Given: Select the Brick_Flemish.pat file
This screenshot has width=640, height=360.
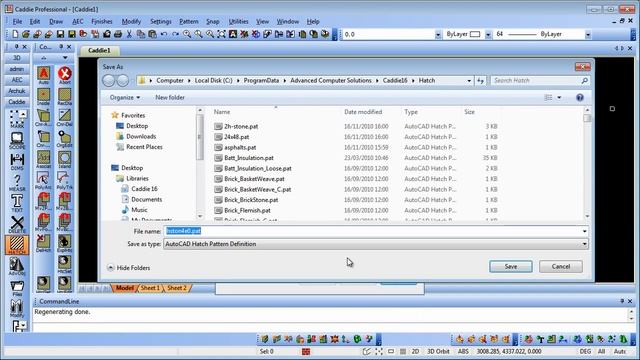Looking at the screenshot, I should (x=247, y=211).
